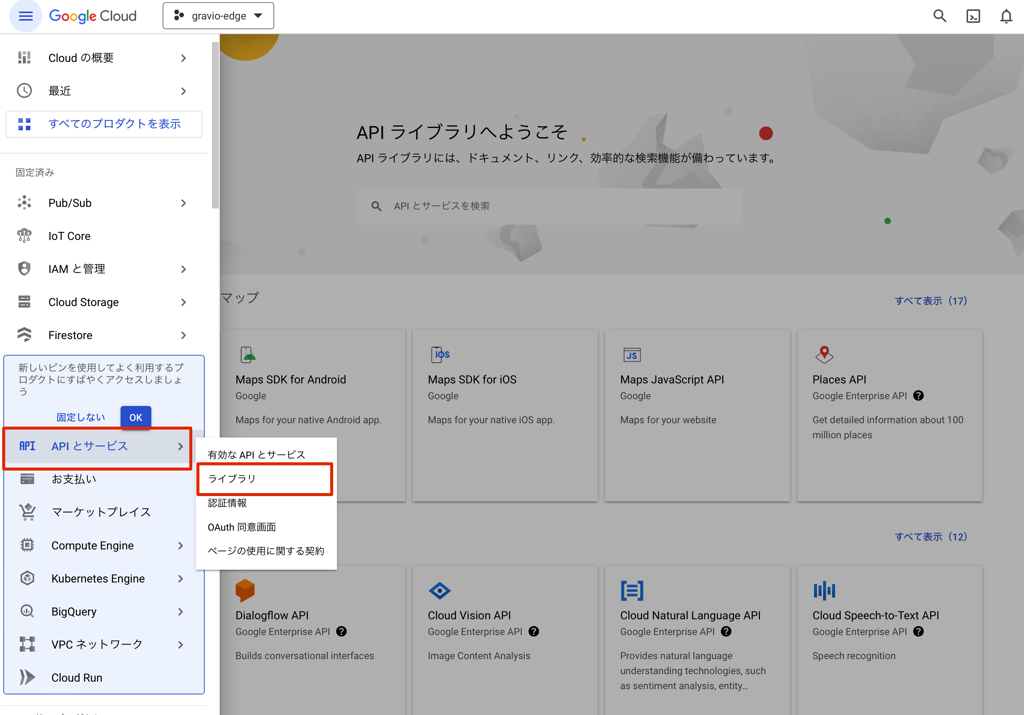
Task: Click the Cloud overview dashboard icon
Action: click(24, 57)
